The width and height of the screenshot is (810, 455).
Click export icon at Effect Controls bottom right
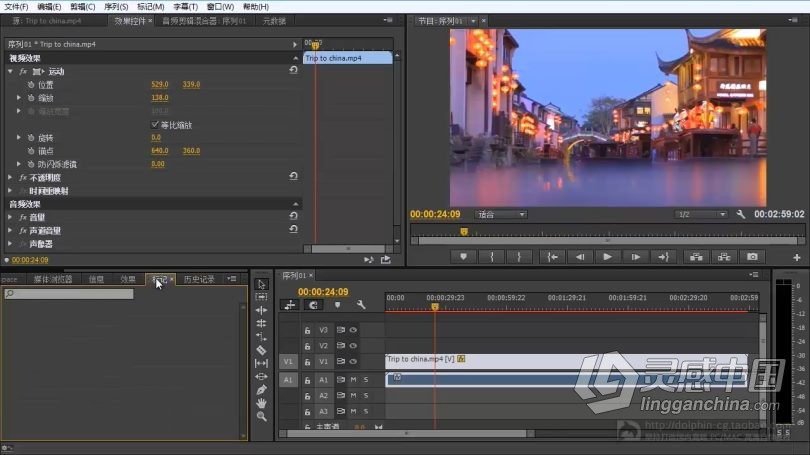385,260
